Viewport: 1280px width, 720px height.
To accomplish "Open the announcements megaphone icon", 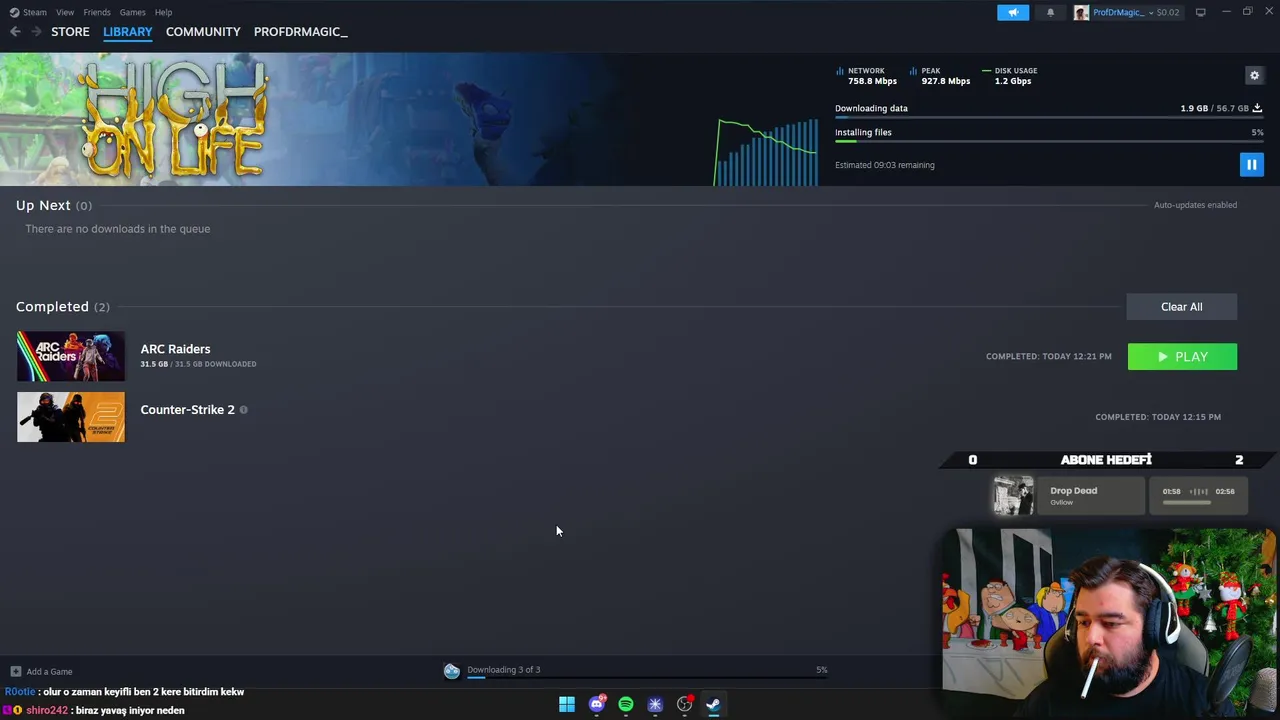I will pyautogui.click(x=1012, y=12).
